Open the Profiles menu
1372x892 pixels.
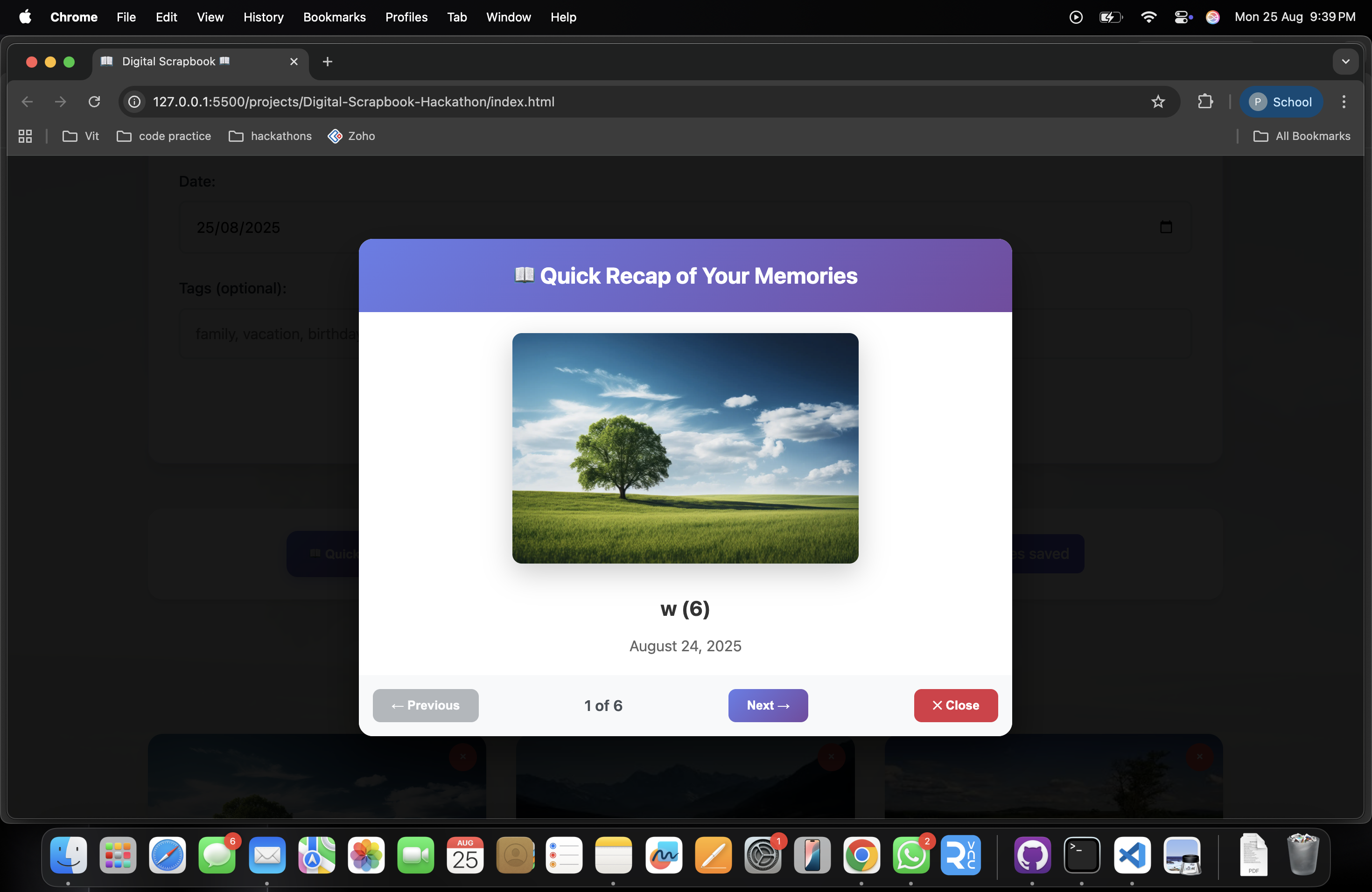pyautogui.click(x=406, y=17)
